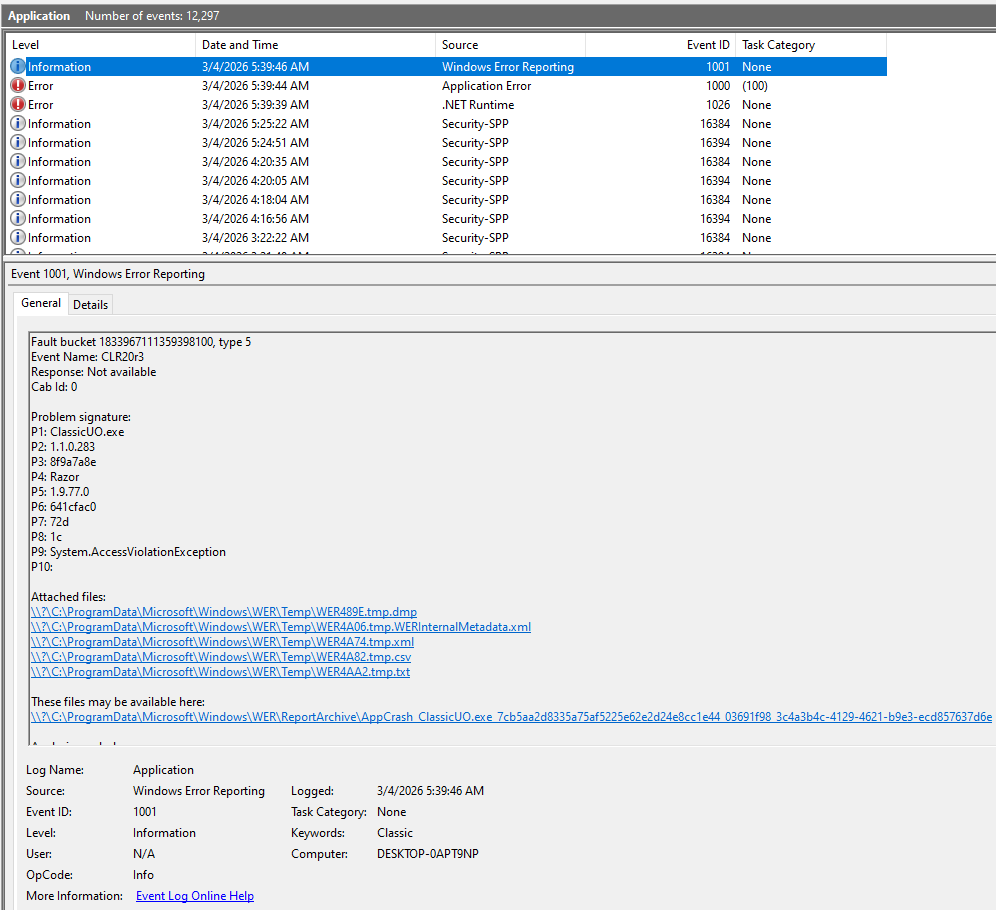Click the Fault bucket line in event description
The height and width of the screenshot is (910, 996).
[141, 342]
